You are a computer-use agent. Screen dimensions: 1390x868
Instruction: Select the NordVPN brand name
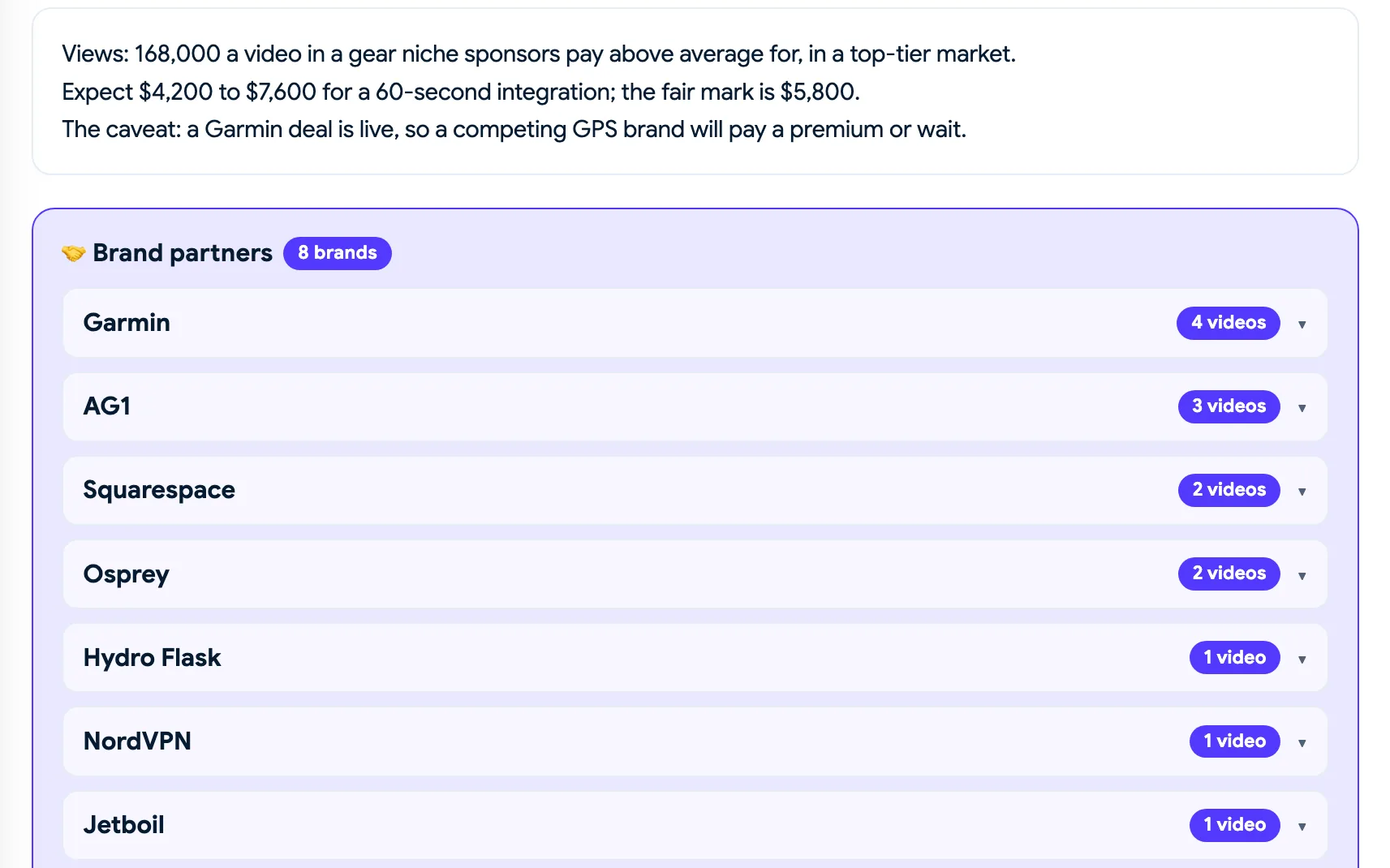click(137, 741)
